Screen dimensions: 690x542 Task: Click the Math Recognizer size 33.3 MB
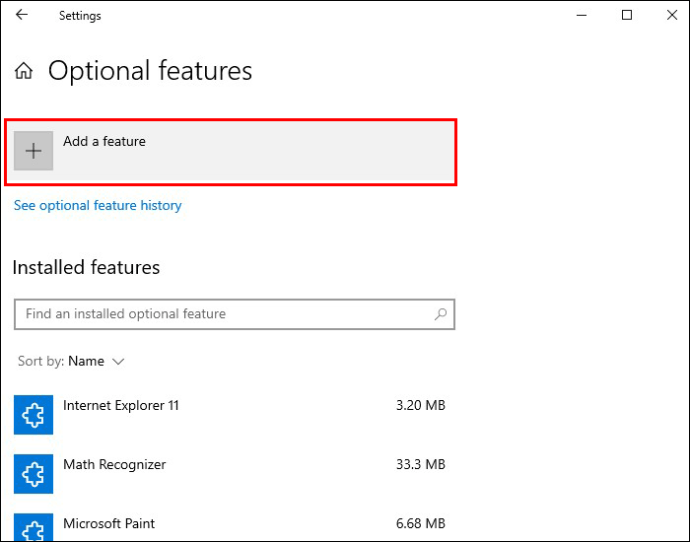(420, 464)
